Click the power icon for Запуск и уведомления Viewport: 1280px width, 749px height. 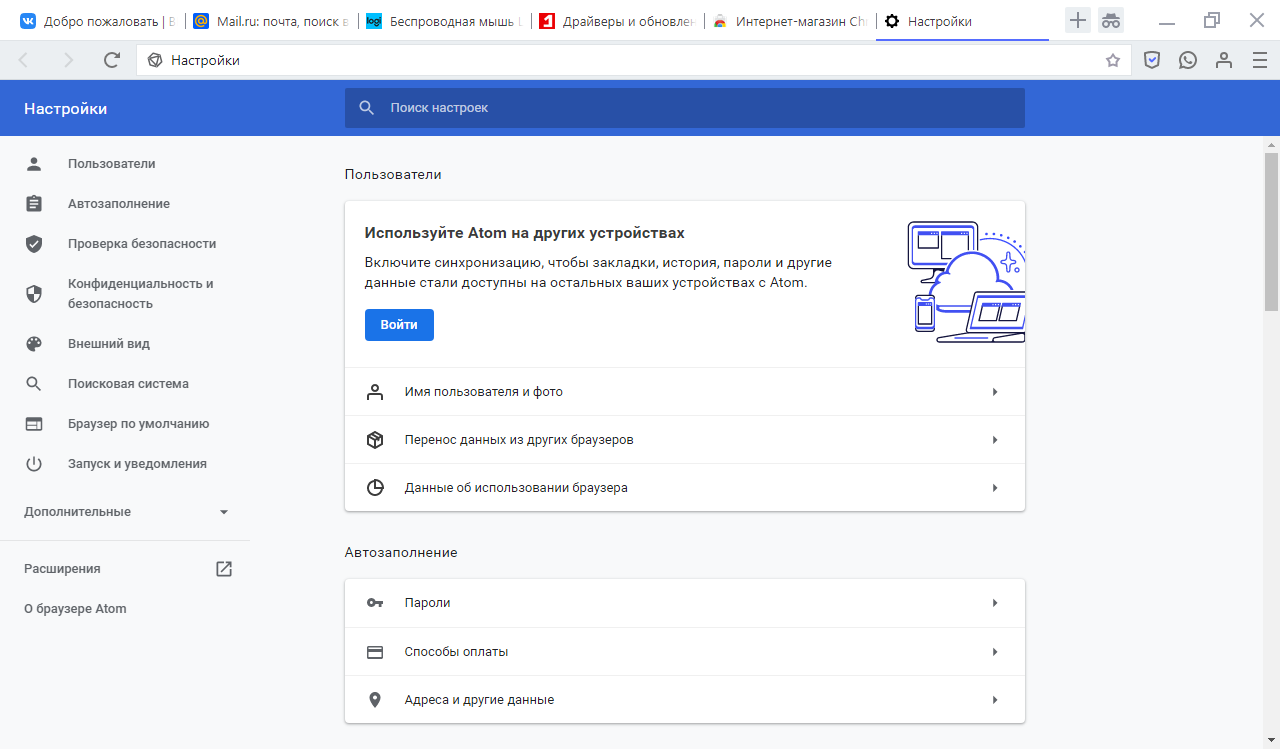34,463
